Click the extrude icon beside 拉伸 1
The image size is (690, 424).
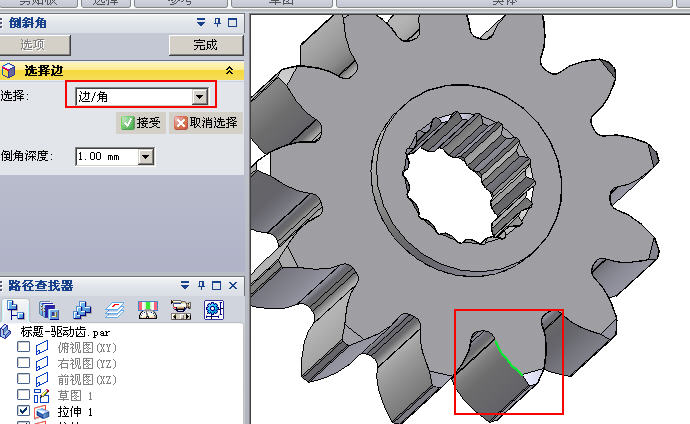pyautogui.click(x=42, y=412)
